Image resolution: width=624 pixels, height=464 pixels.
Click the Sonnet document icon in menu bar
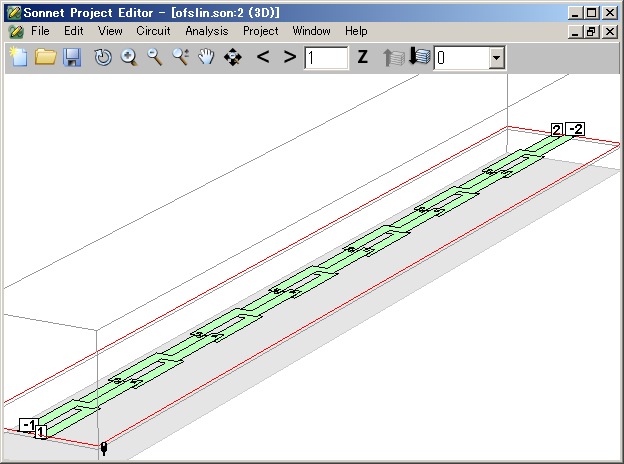tap(16, 31)
